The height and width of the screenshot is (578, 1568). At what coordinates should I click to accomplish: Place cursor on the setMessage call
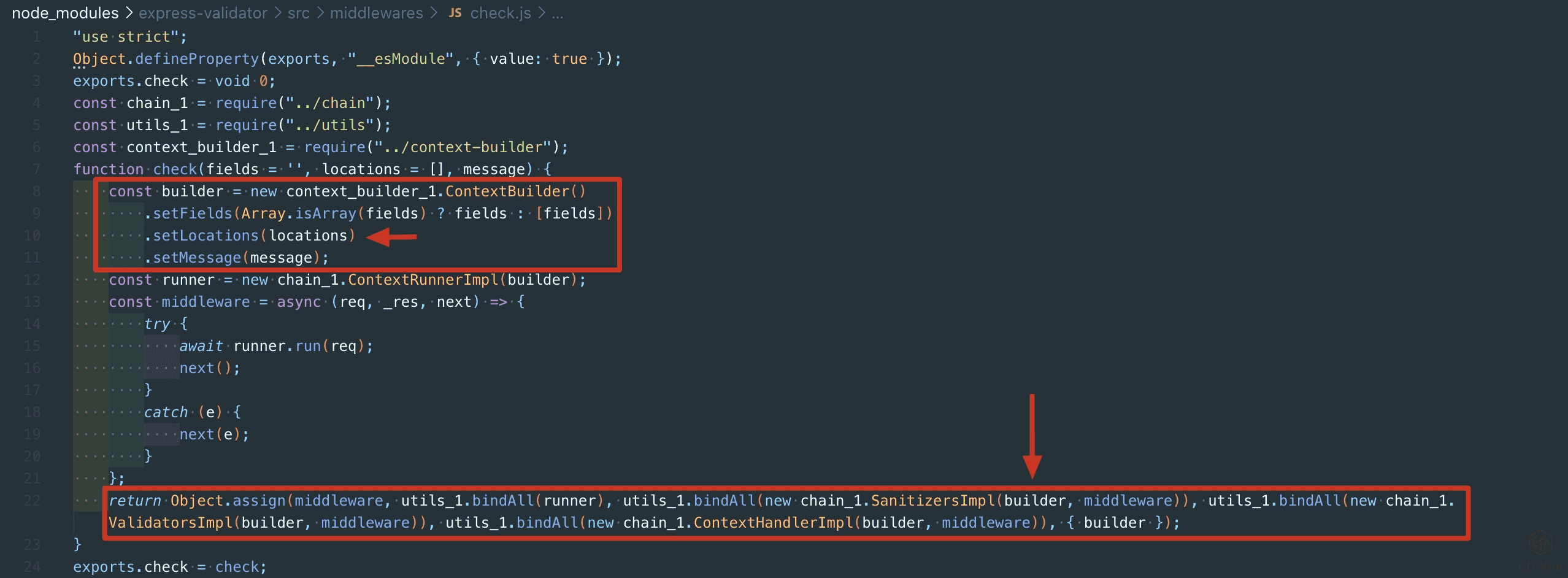click(x=196, y=258)
